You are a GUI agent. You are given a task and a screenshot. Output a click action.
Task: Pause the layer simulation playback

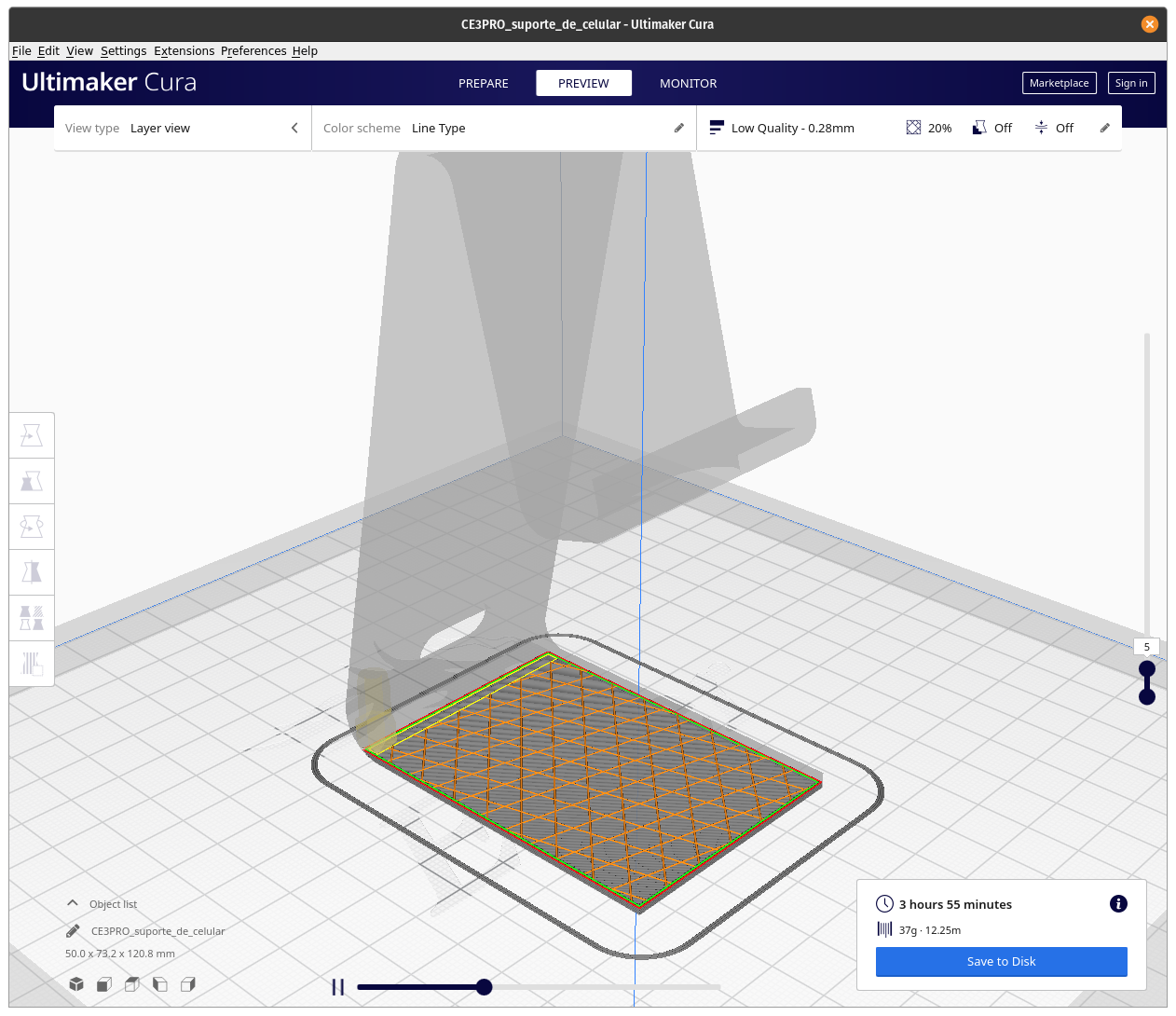[x=338, y=987]
